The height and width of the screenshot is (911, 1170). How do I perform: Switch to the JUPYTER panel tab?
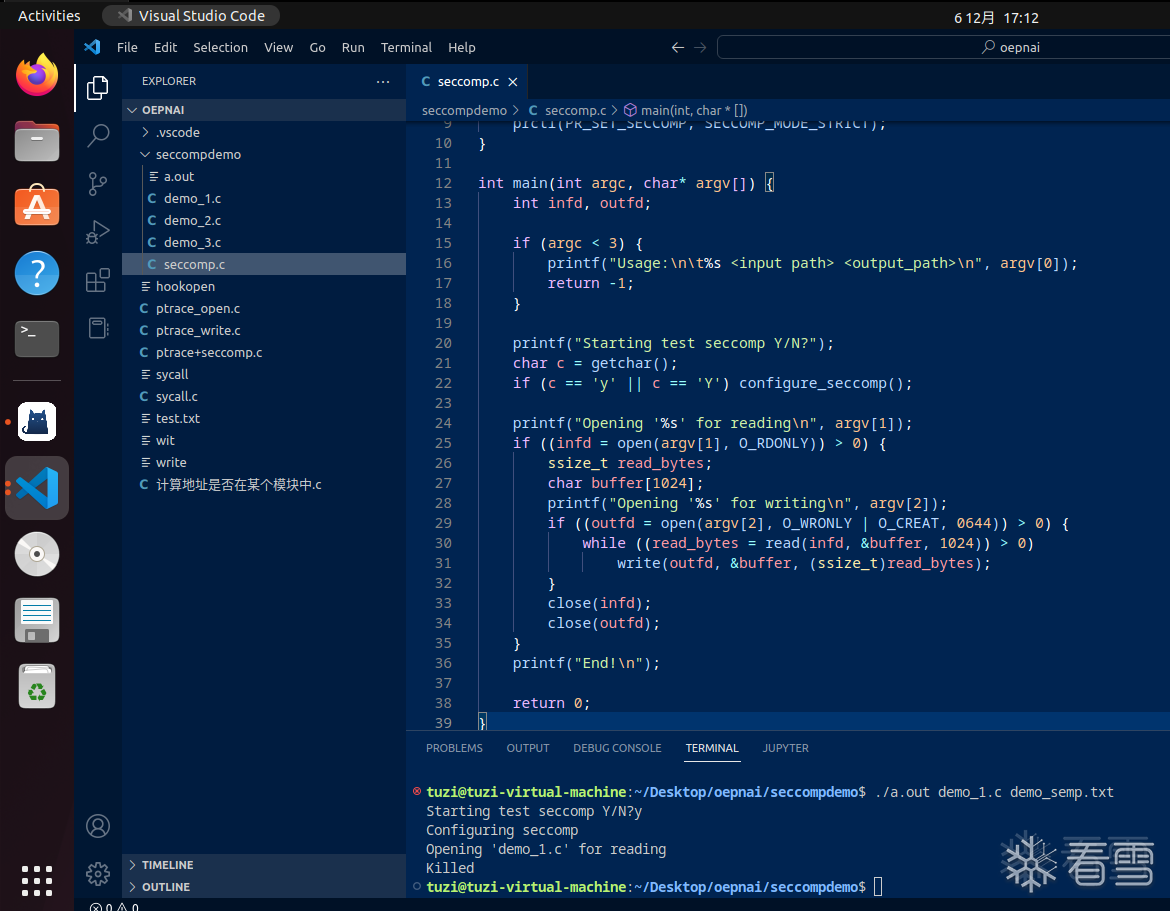click(x=785, y=748)
